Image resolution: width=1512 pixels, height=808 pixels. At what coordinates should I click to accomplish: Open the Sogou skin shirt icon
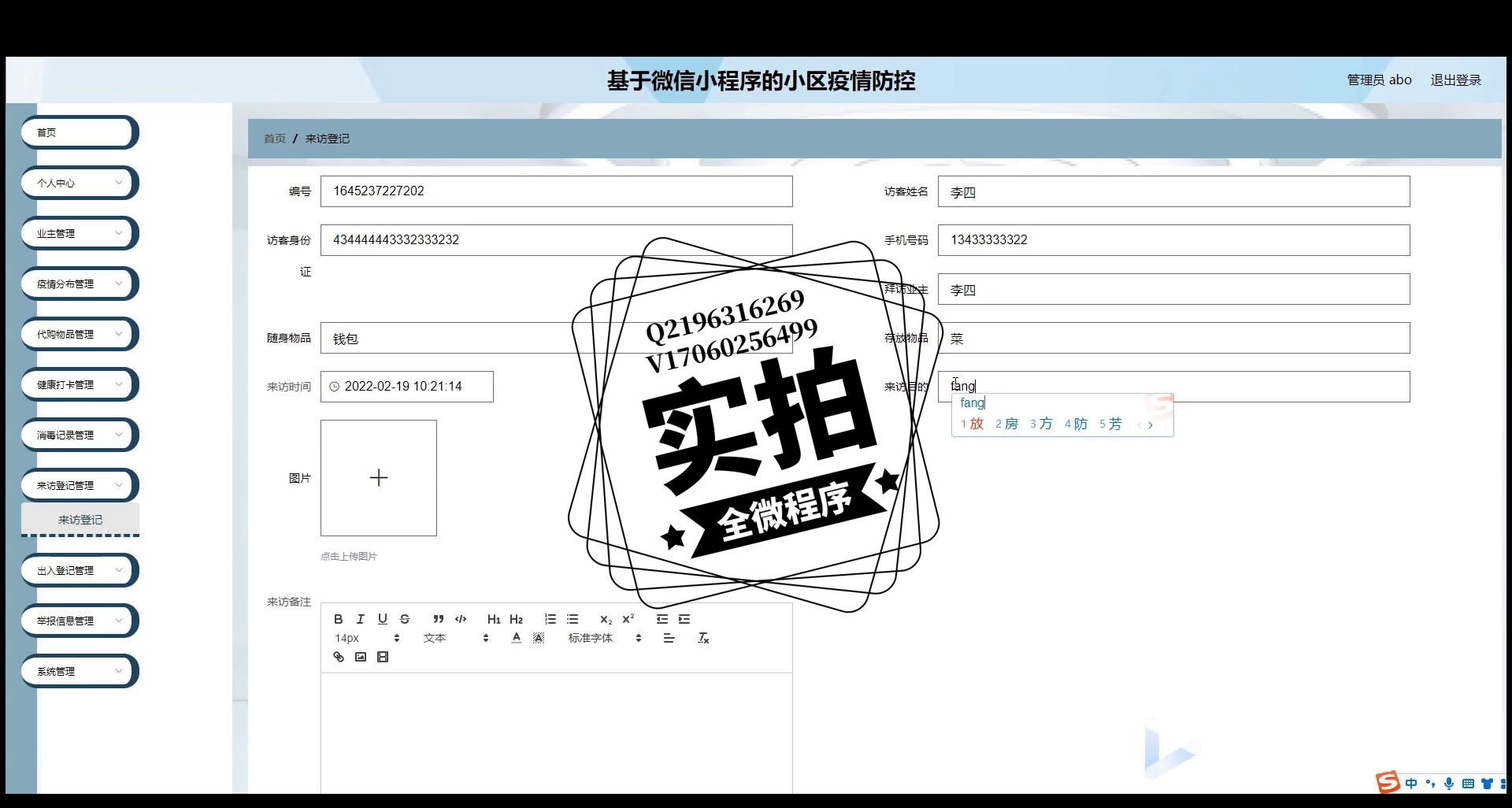[x=1487, y=784]
